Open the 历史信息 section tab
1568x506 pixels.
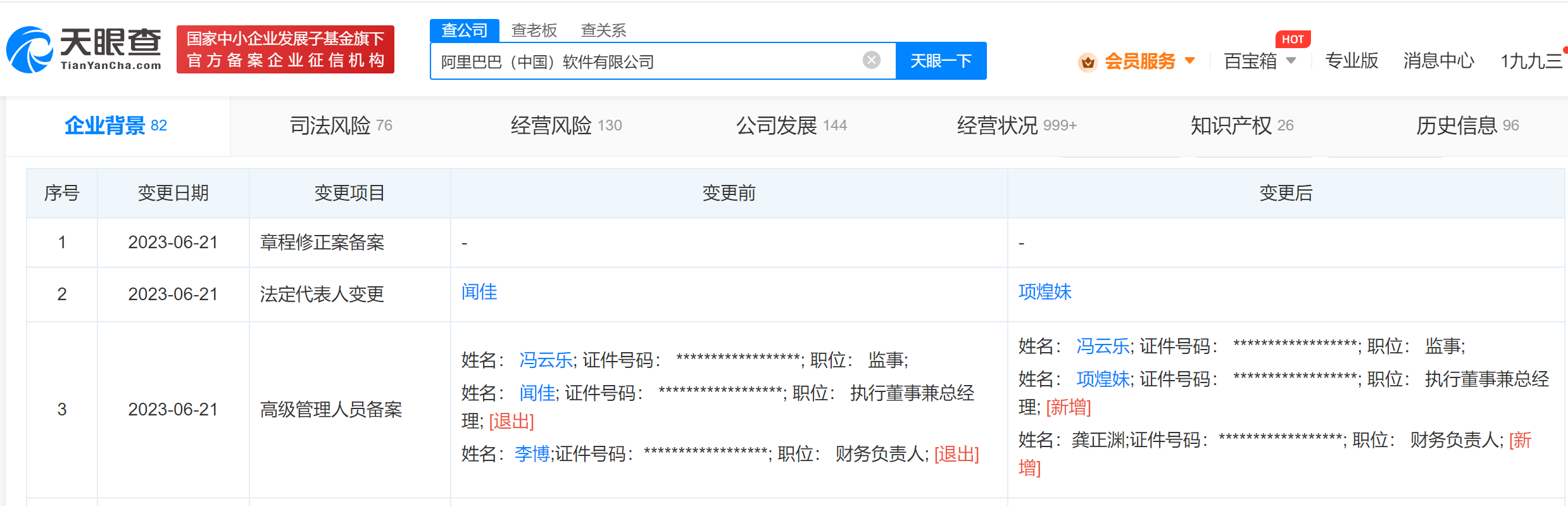tap(1467, 125)
